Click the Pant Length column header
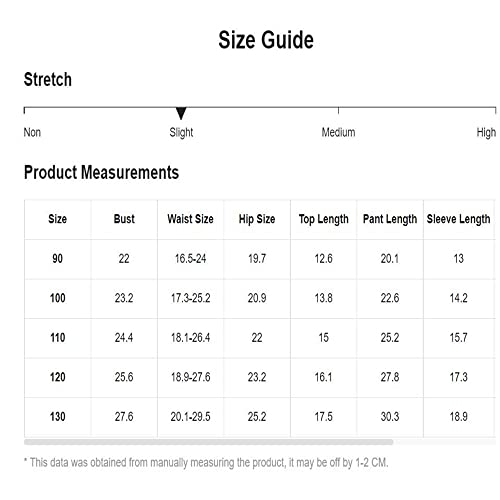 click(x=390, y=219)
